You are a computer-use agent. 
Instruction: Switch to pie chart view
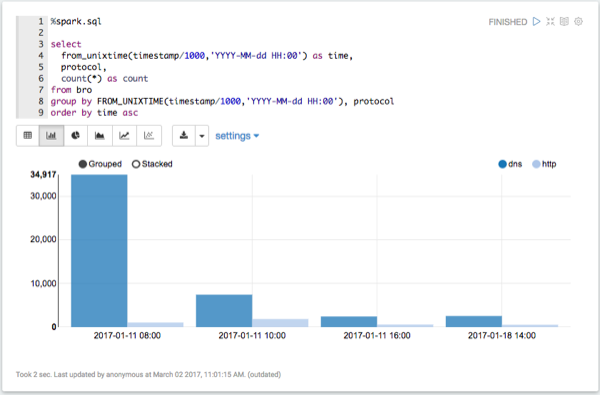tap(75, 135)
